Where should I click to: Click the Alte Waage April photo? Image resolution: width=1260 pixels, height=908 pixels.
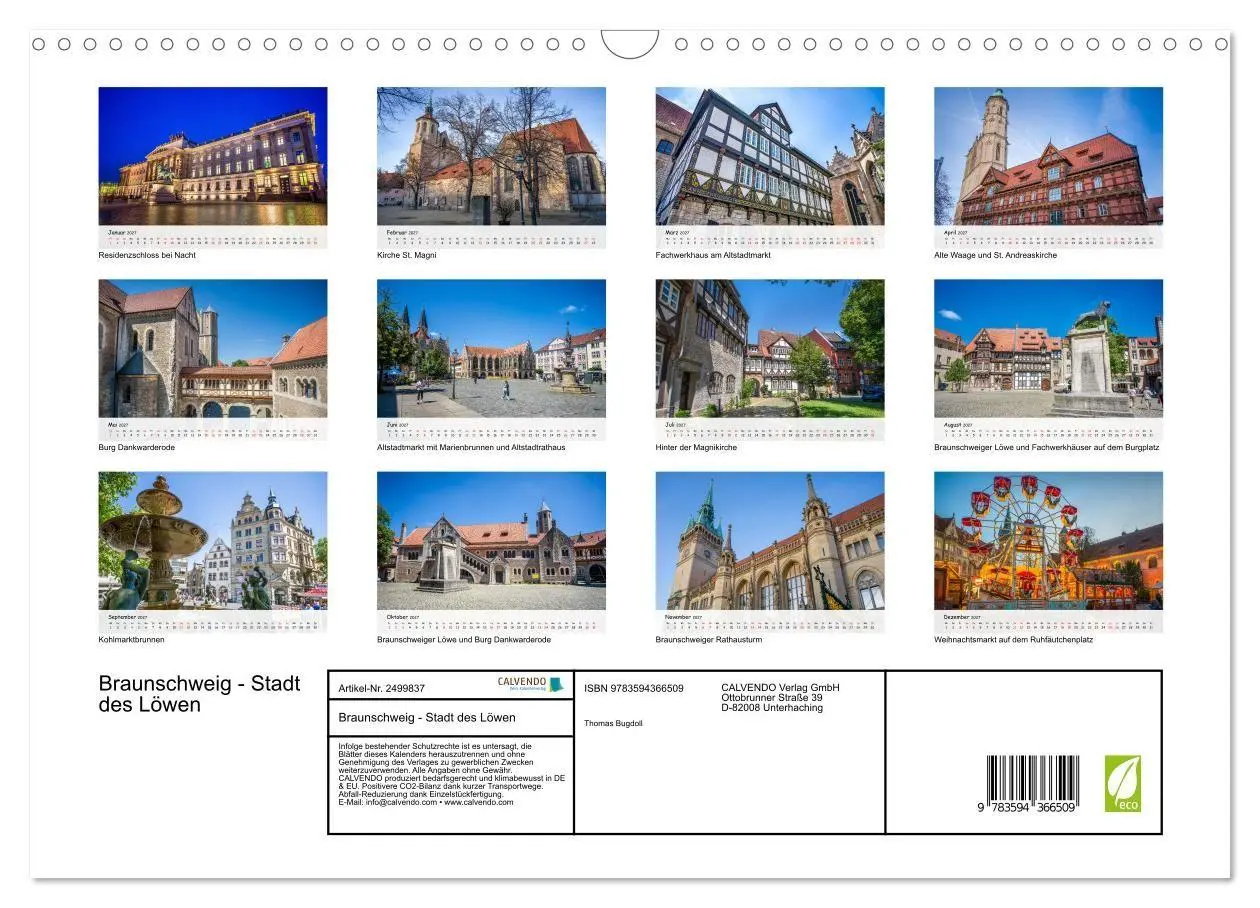pos(1048,156)
